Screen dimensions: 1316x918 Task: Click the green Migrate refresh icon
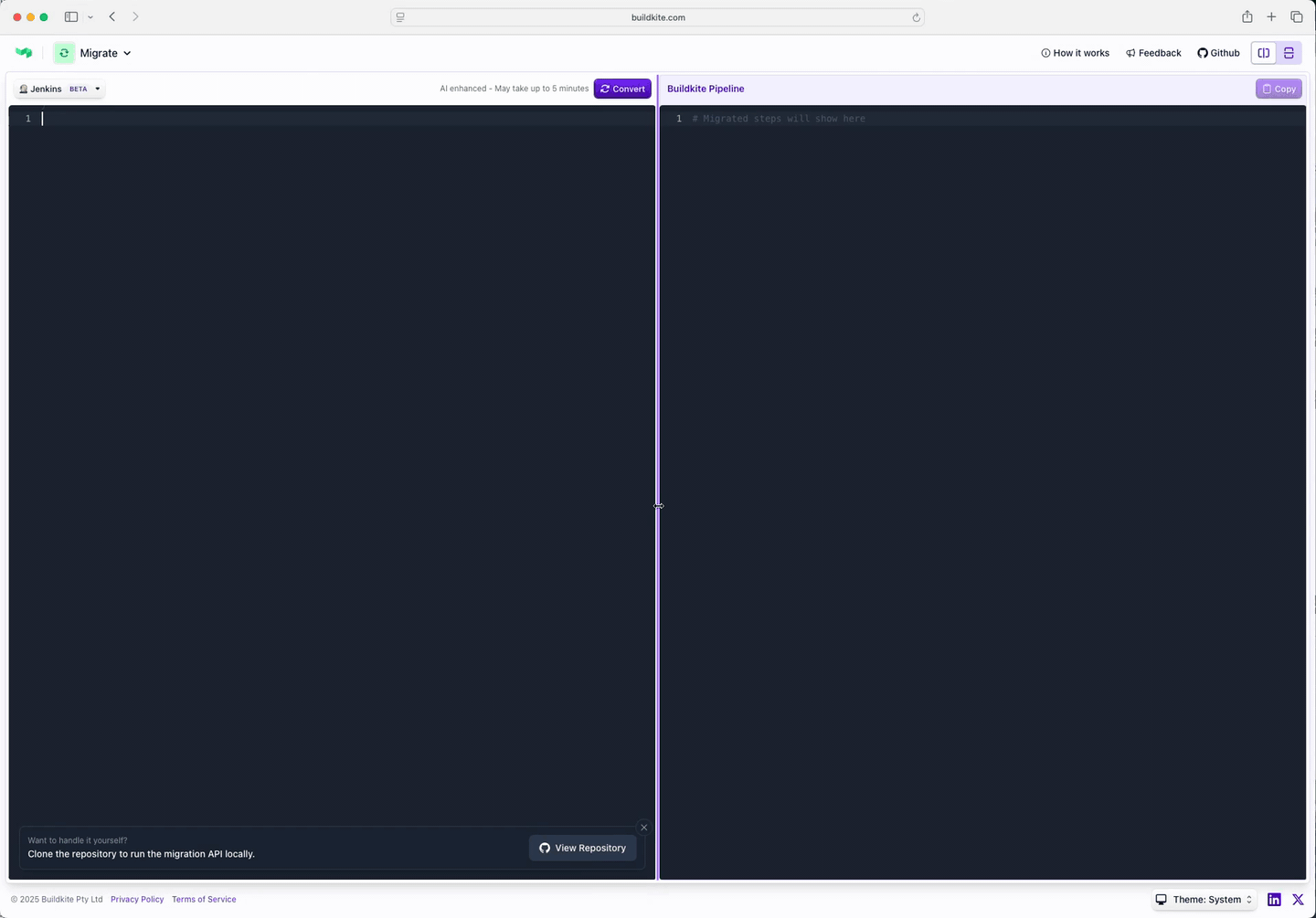point(64,53)
